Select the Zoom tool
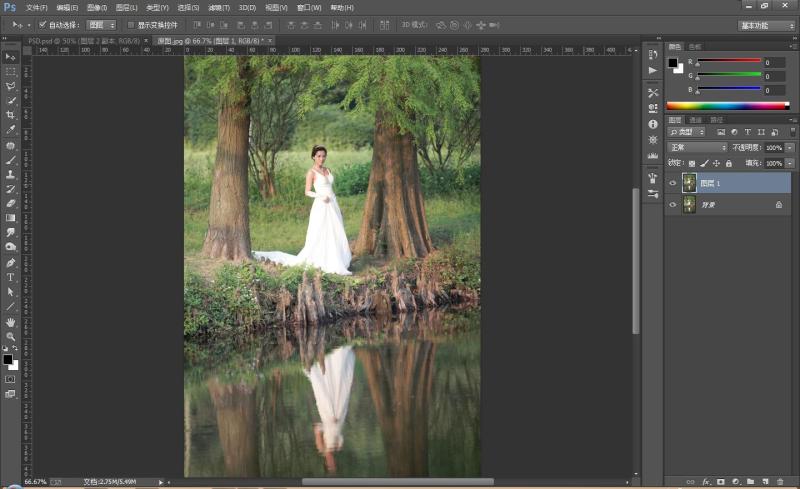The height and width of the screenshot is (489, 800). coord(10,336)
